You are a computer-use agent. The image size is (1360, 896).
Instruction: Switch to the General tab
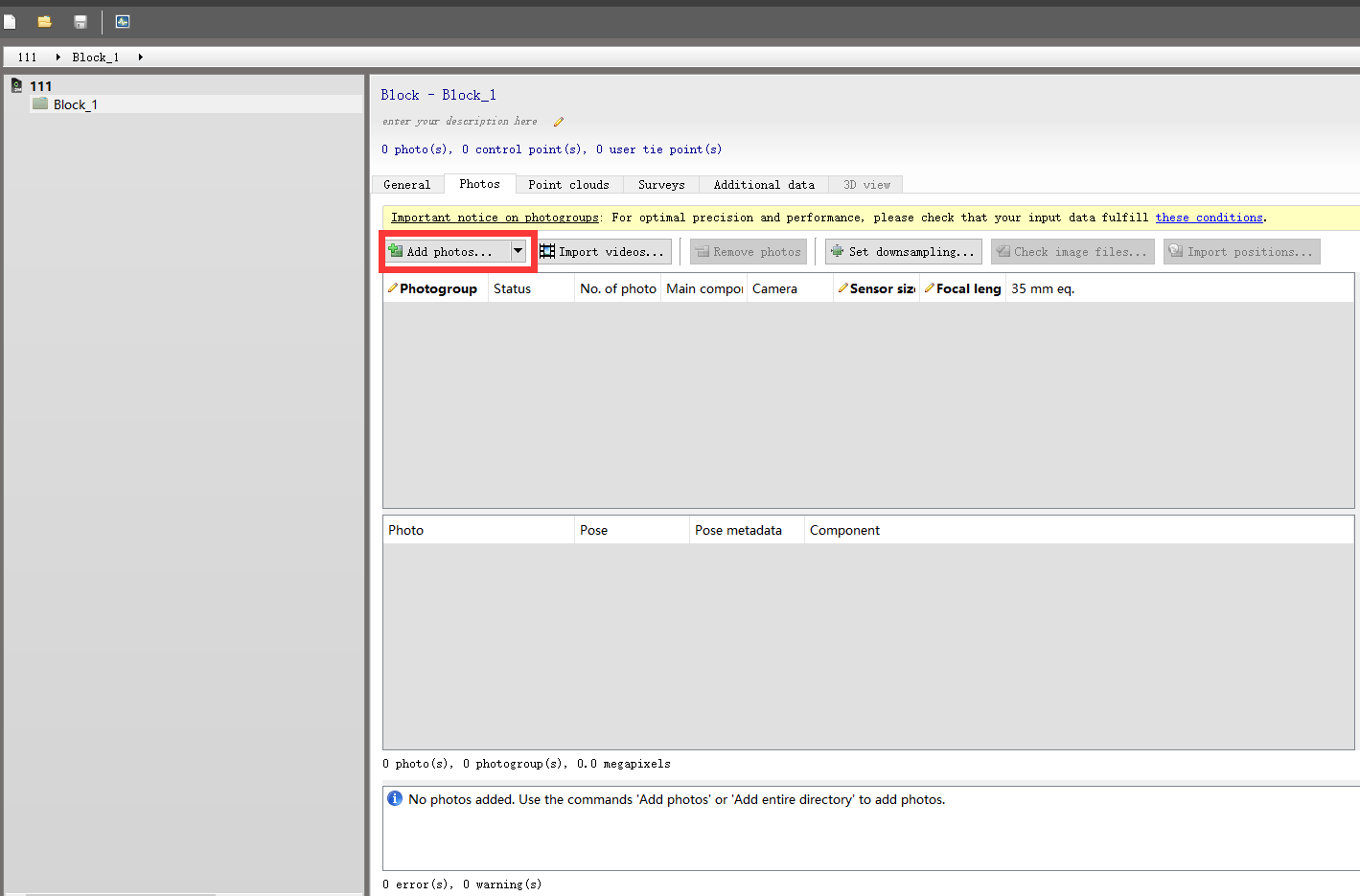(406, 185)
